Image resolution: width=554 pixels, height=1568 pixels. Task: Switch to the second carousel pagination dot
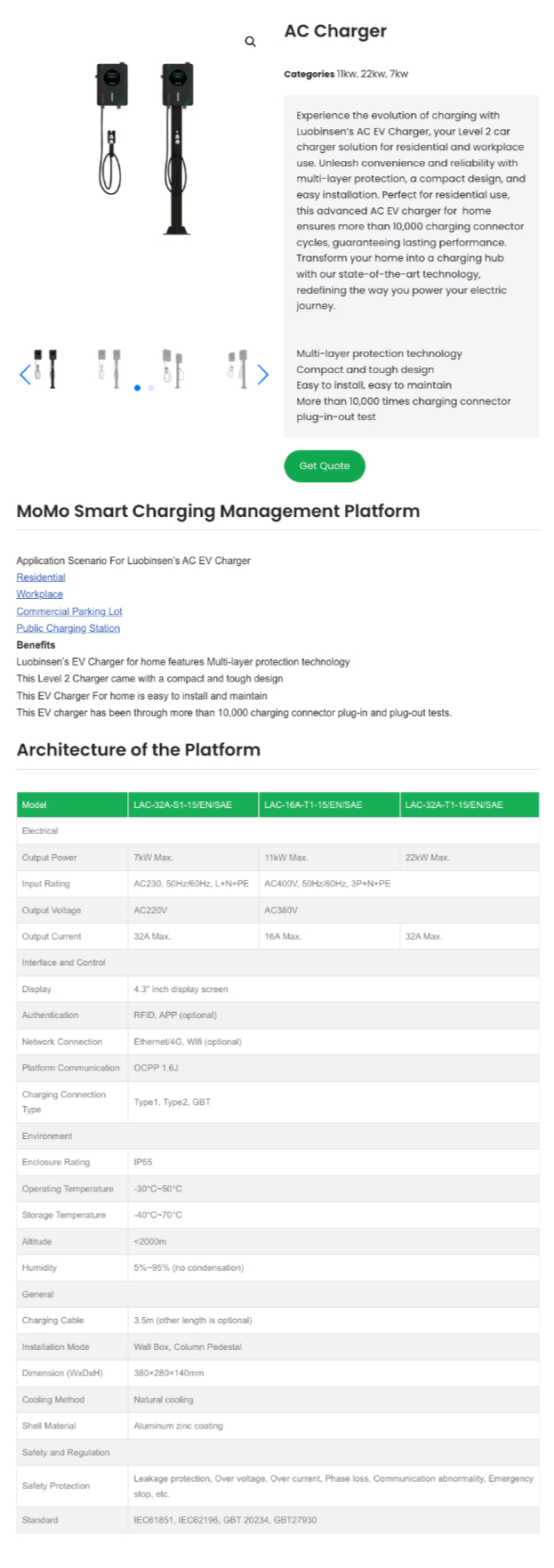coord(151,388)
